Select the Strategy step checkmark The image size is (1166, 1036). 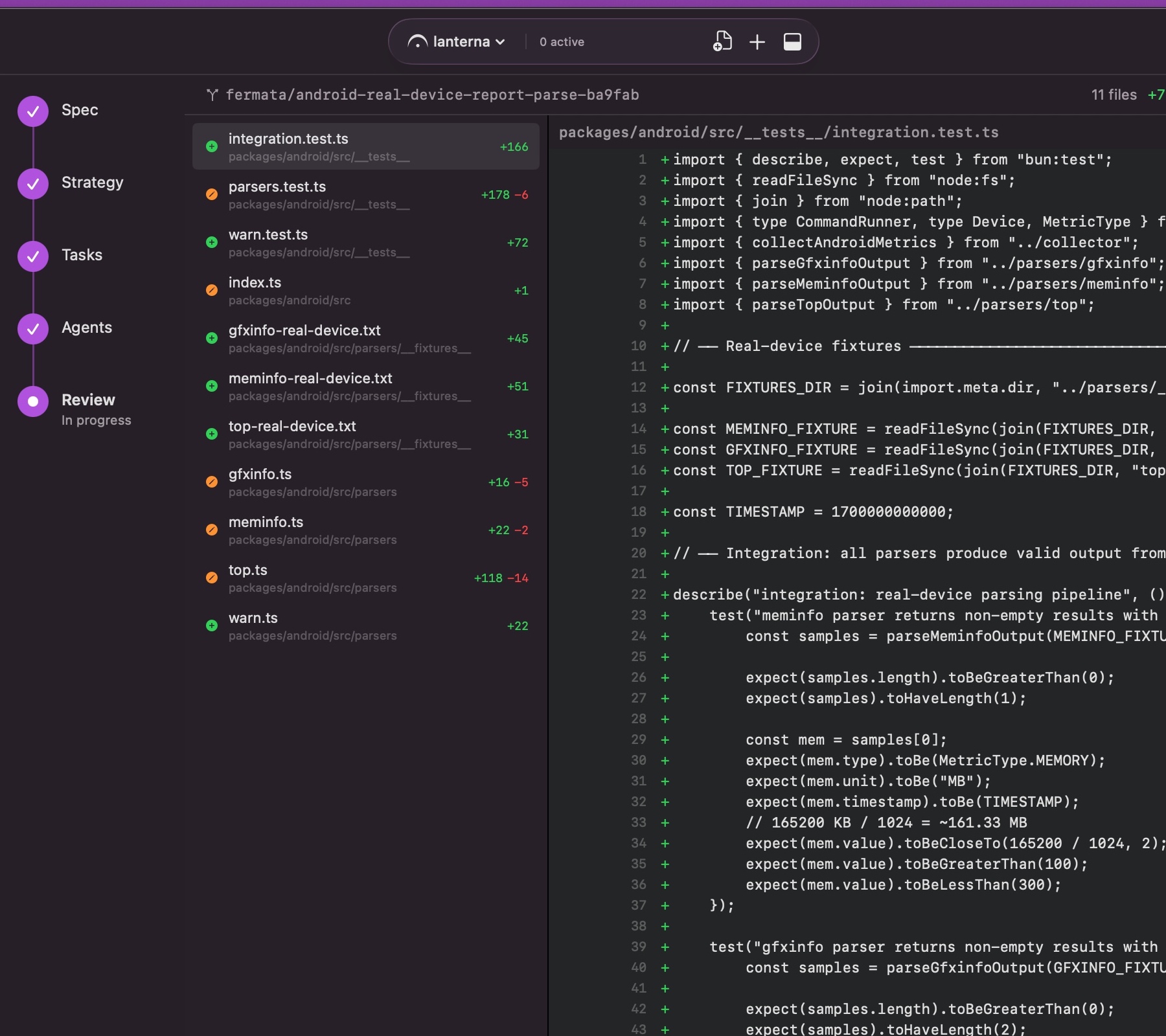(33, 184)
